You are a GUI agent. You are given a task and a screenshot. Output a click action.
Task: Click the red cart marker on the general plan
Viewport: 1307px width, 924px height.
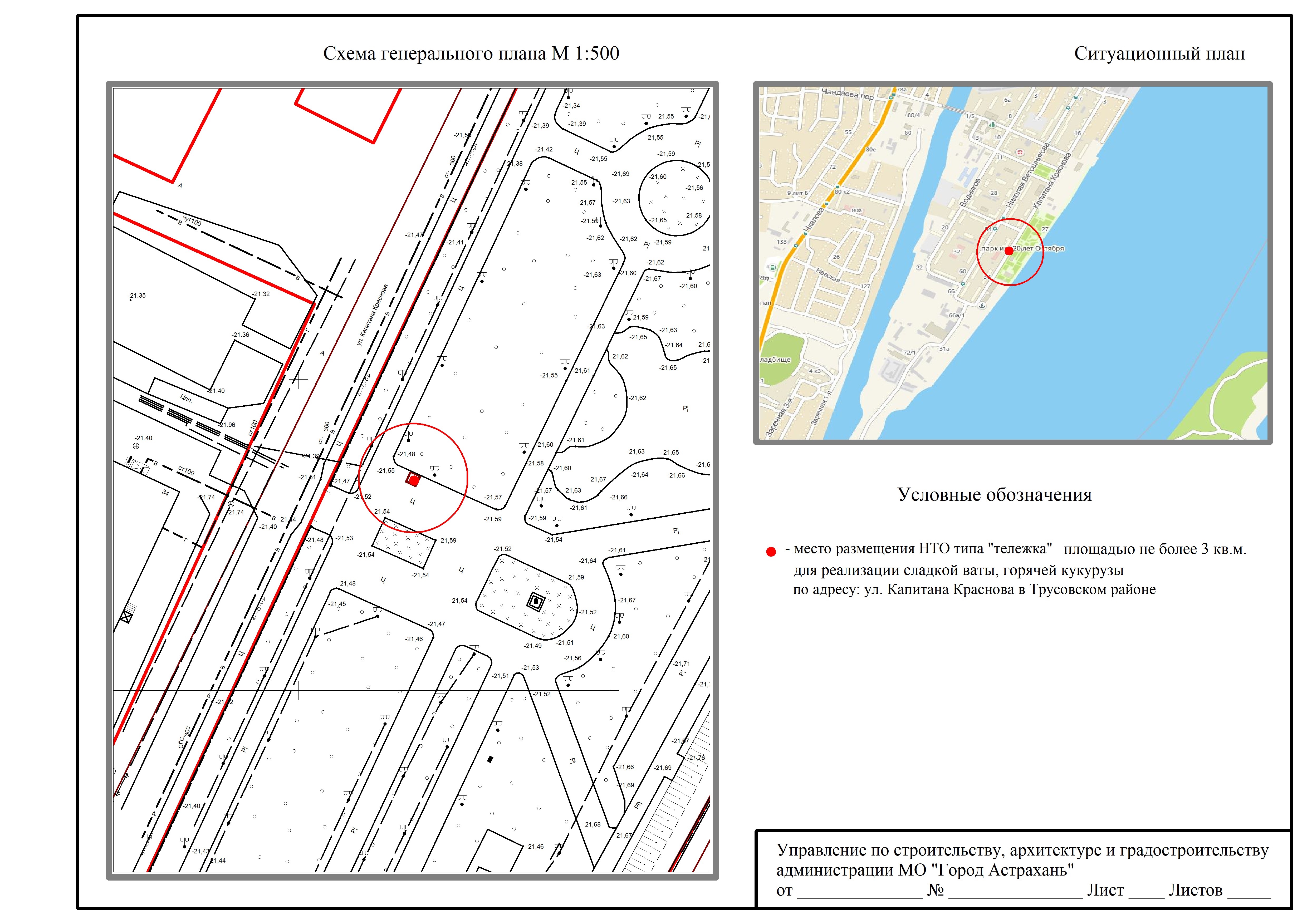tap(413, 480)
